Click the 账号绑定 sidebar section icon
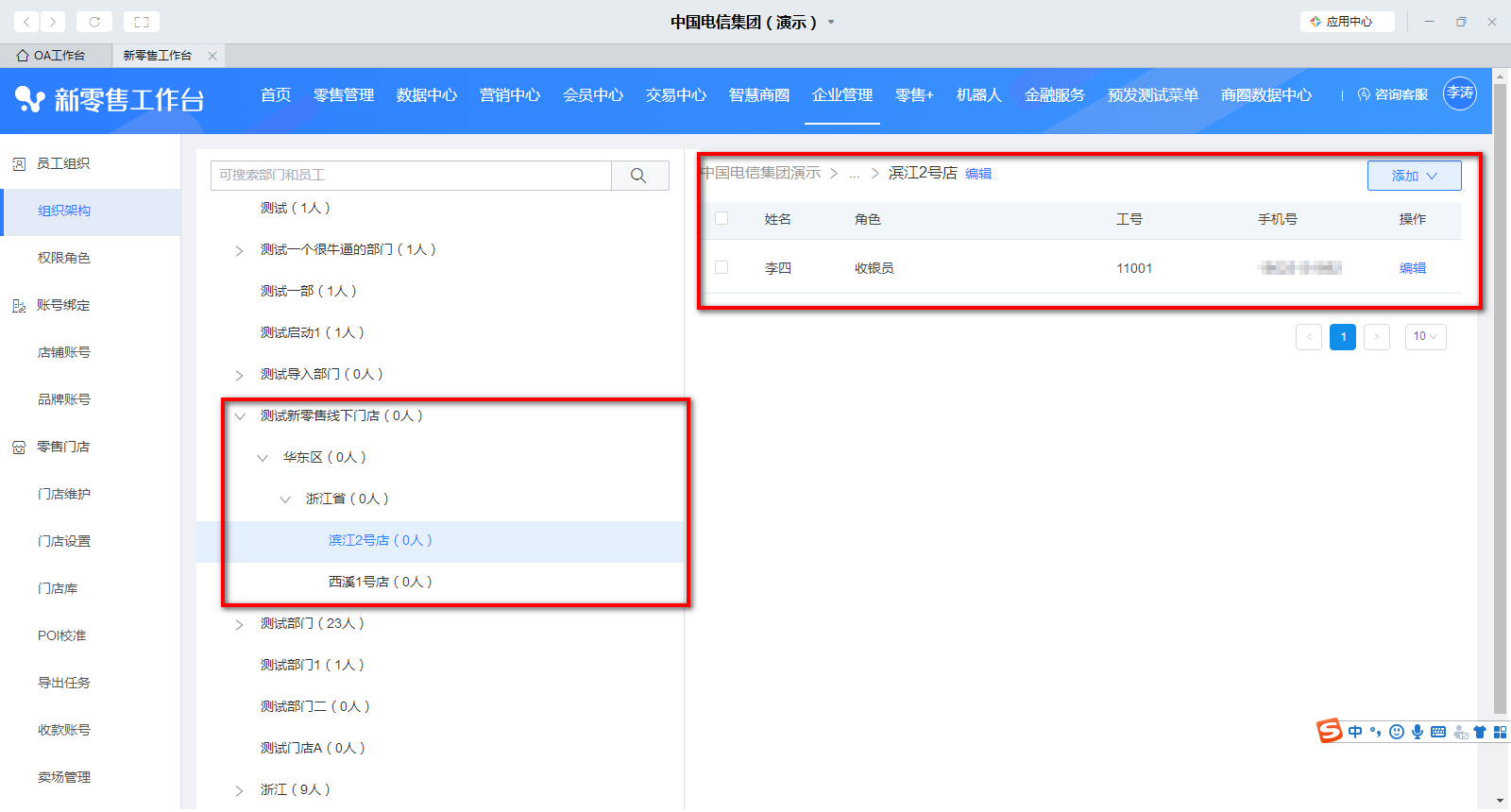The image size is (1511, 812). pyautogui.click(x=19, y=306)
